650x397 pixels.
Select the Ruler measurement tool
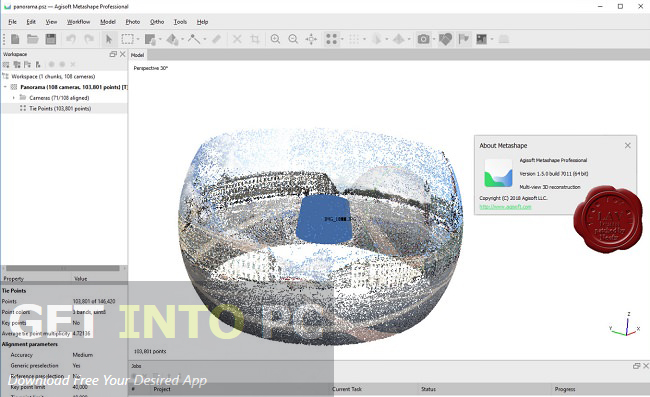coord(194,39)
